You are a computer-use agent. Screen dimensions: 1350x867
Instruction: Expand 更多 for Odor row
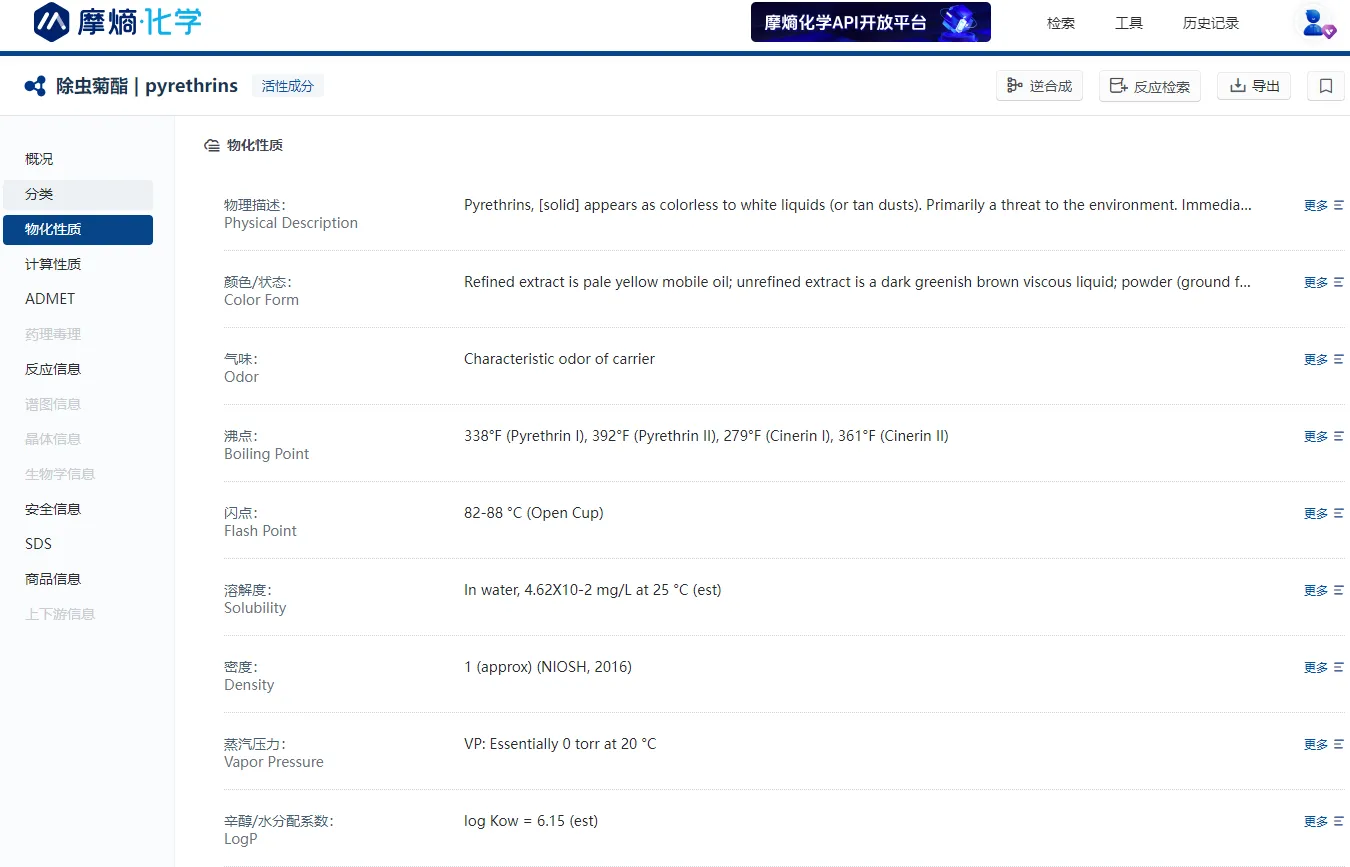1316,359
